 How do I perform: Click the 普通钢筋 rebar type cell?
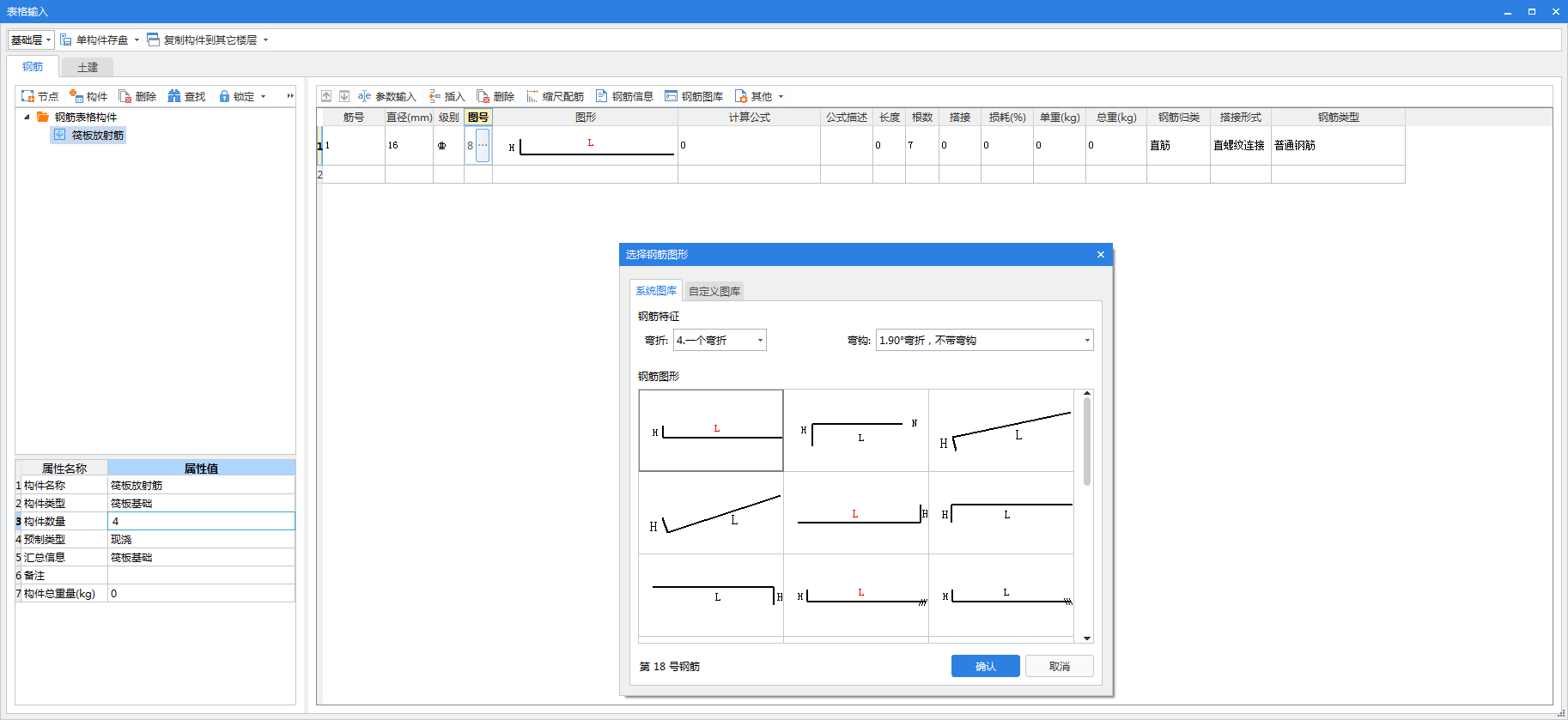pos(1338,145)
